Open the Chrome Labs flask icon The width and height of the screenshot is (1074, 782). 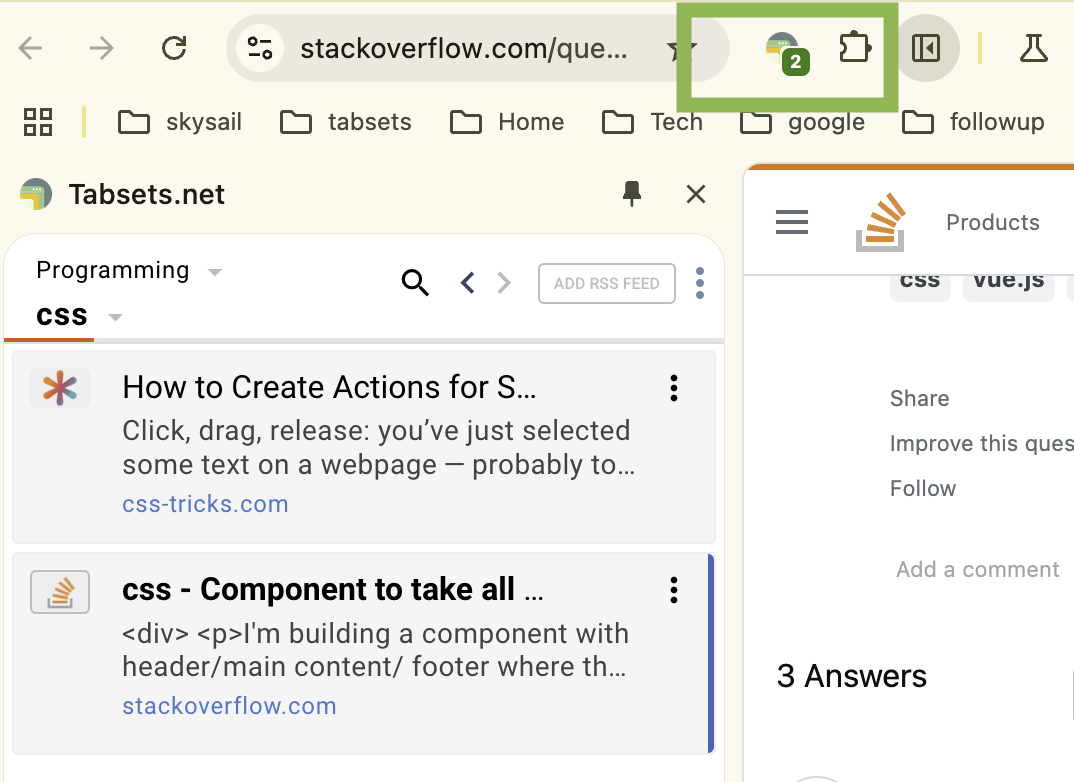[1033, 48]
